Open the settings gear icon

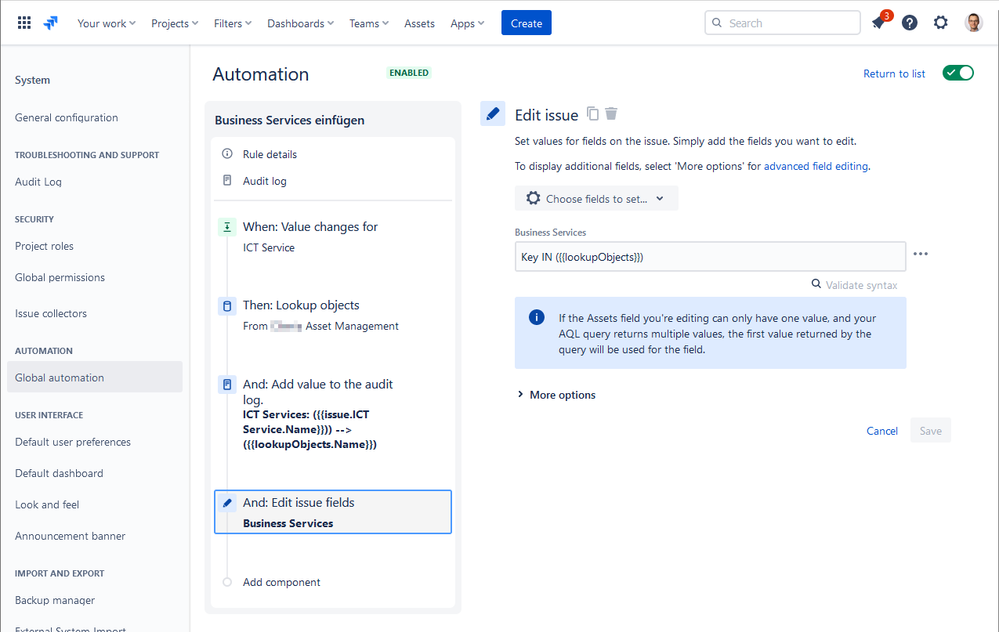pos(940,23)
